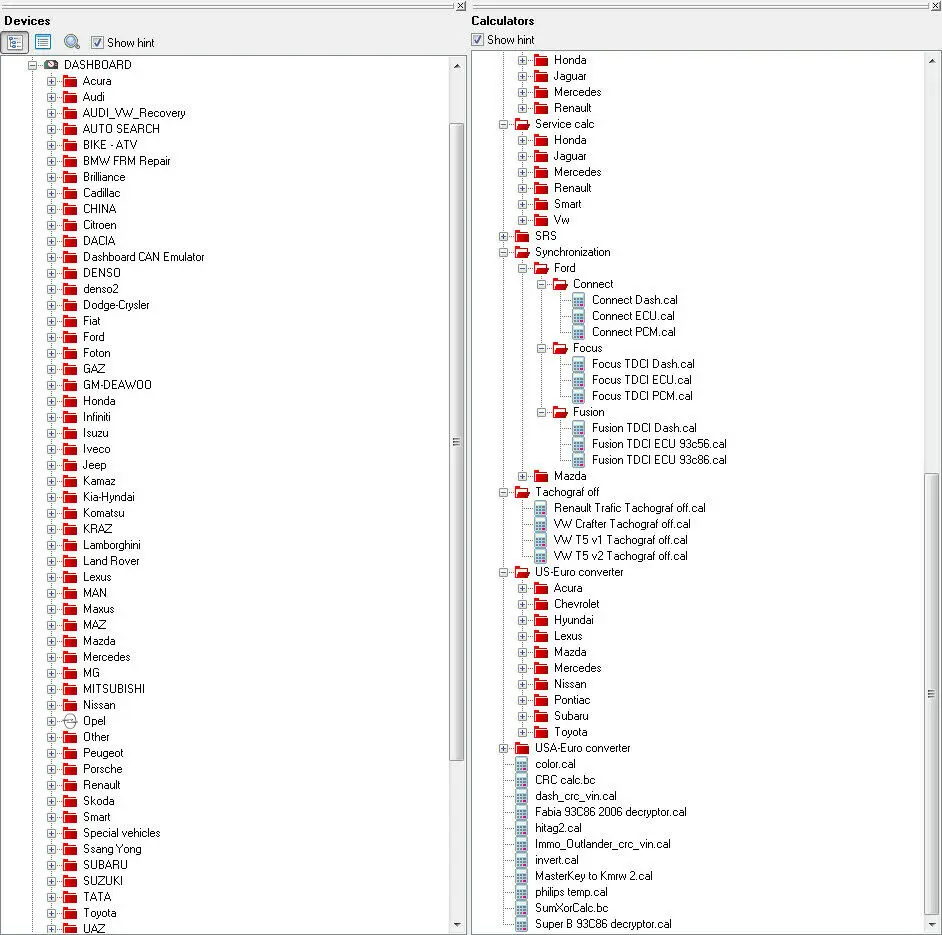Select AUDI_VW_Recovery in Devices tree

[x=134, y=113]
